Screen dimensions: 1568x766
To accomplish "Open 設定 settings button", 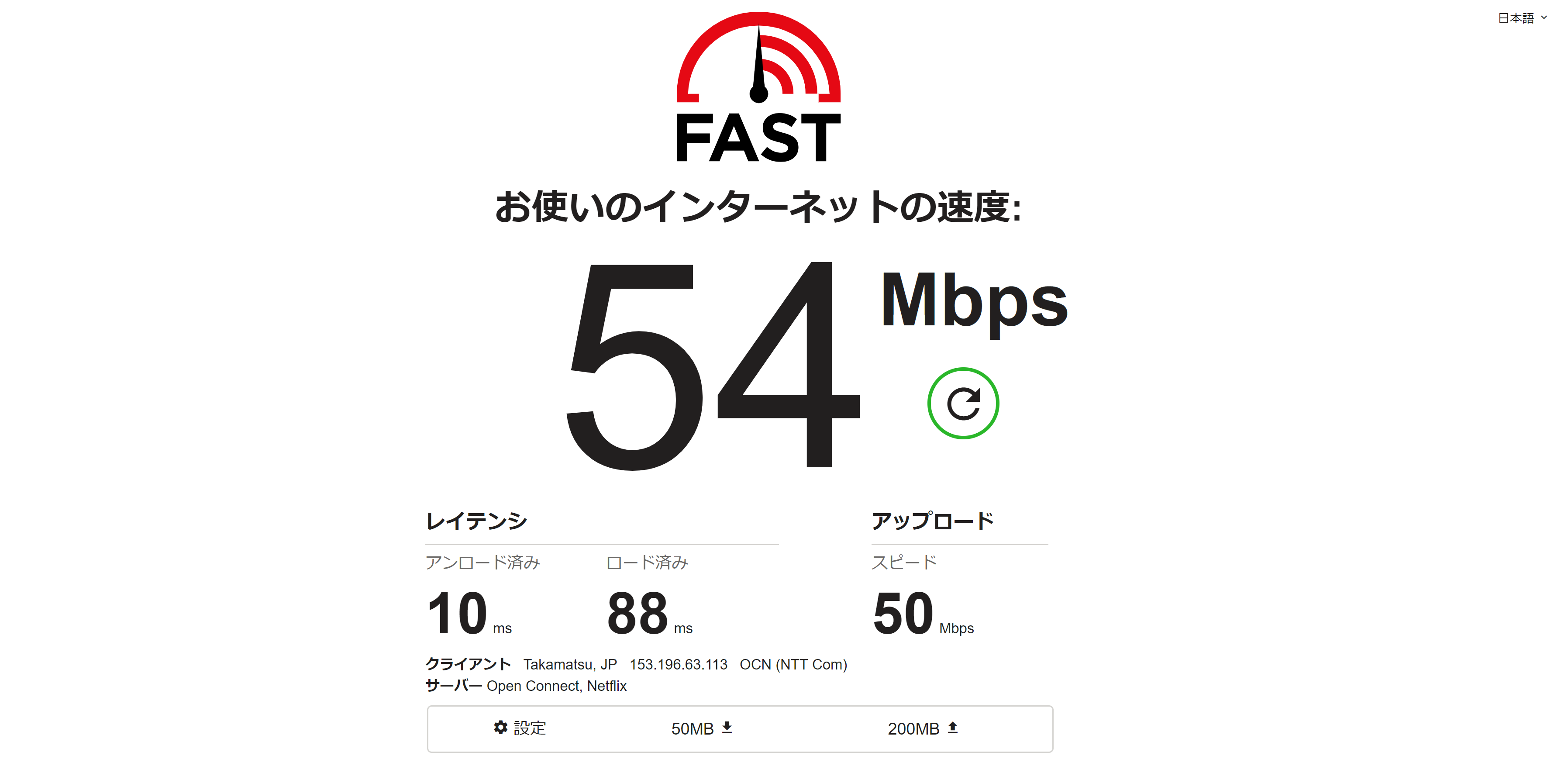I will (x=520, y=728).
